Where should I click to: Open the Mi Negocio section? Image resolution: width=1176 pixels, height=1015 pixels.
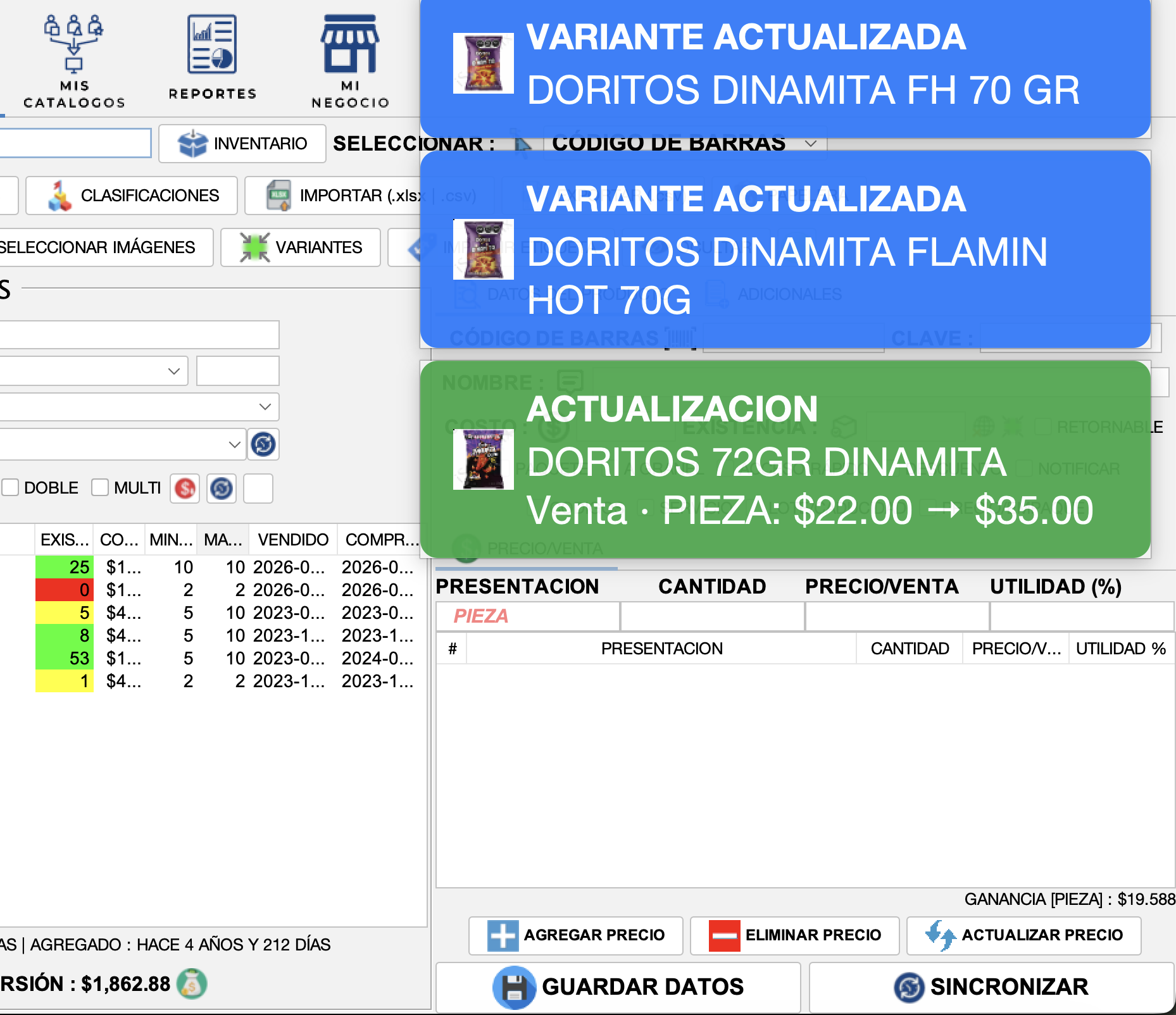(350, 61)
